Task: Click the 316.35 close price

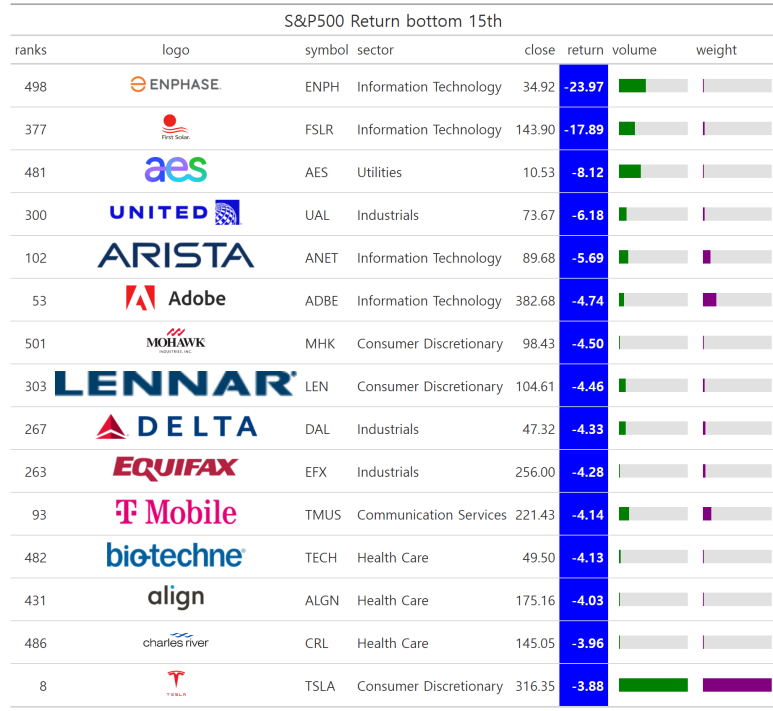Action: [535, 686]
